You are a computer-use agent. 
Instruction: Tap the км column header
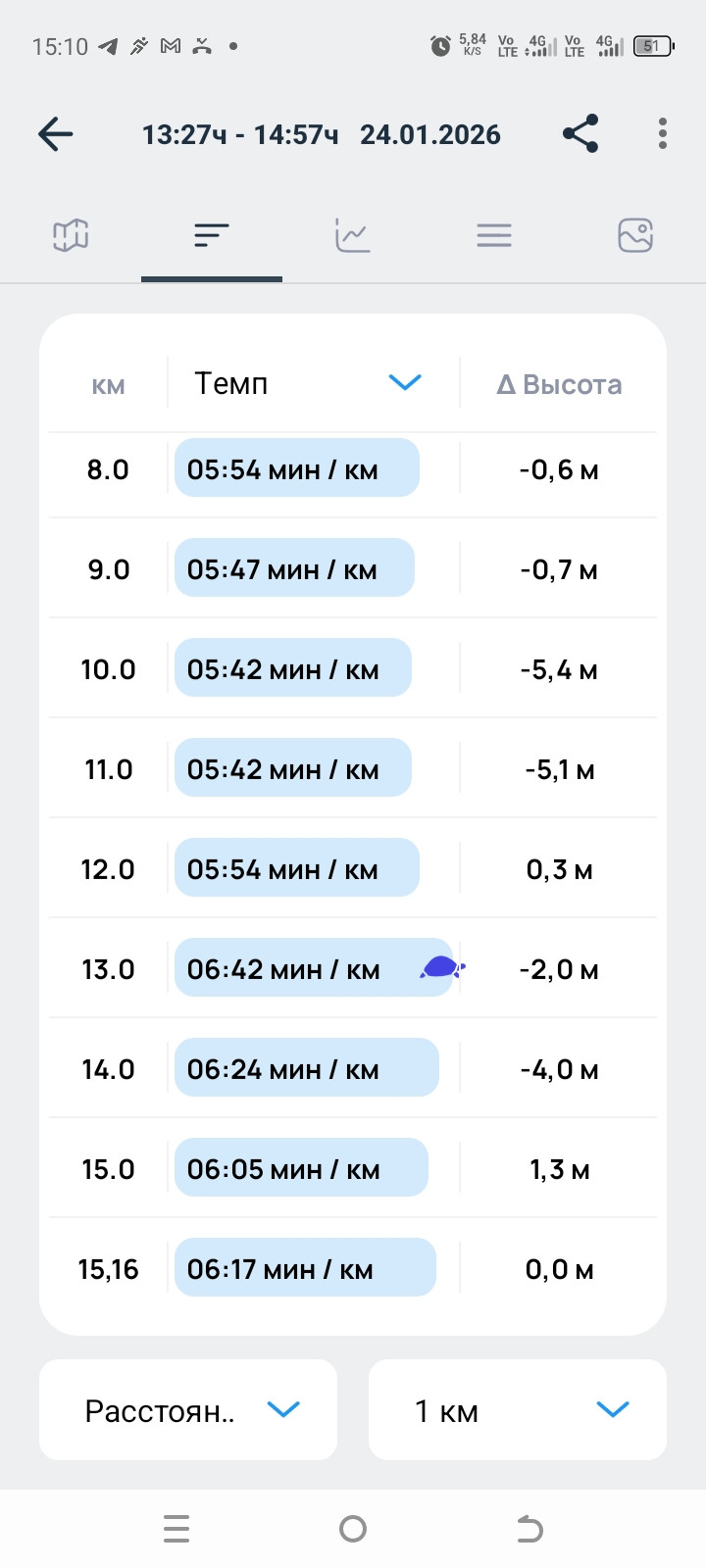108,384
